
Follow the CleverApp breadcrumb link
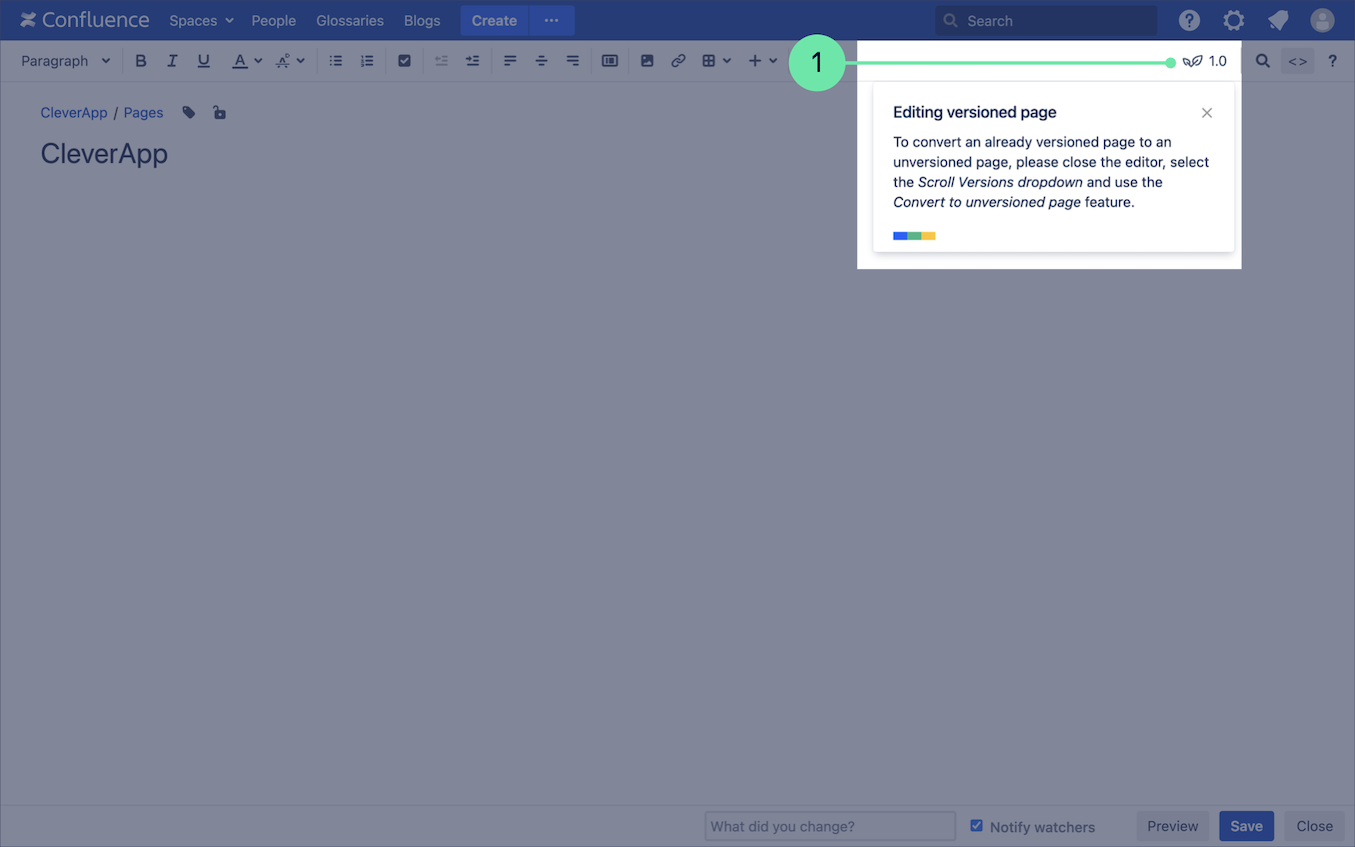pos(74,113)
